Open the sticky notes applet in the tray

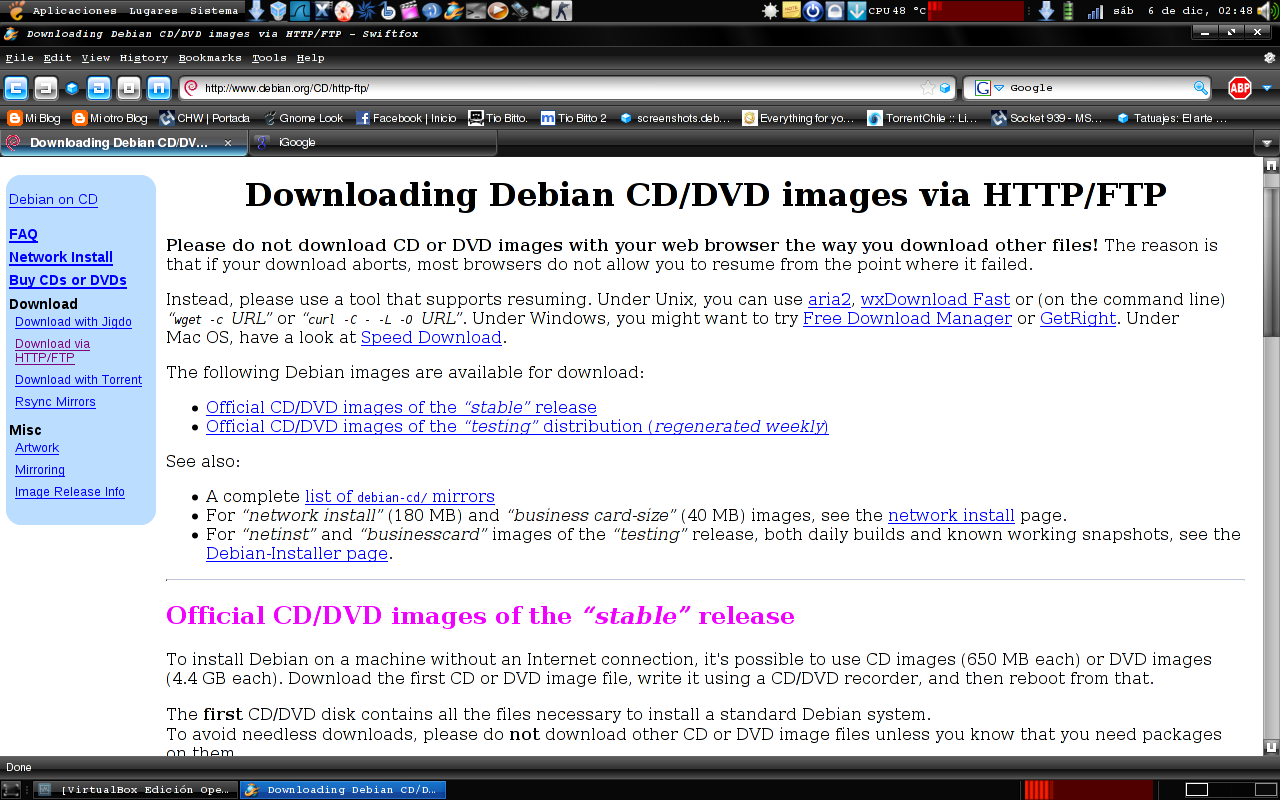tap(791, 12)
